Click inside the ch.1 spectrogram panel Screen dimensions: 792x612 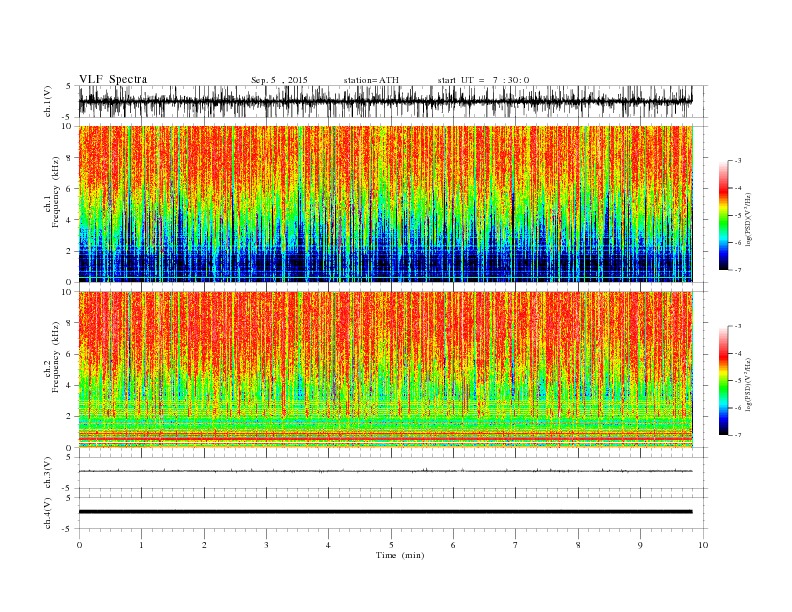[x=385, y=204]
